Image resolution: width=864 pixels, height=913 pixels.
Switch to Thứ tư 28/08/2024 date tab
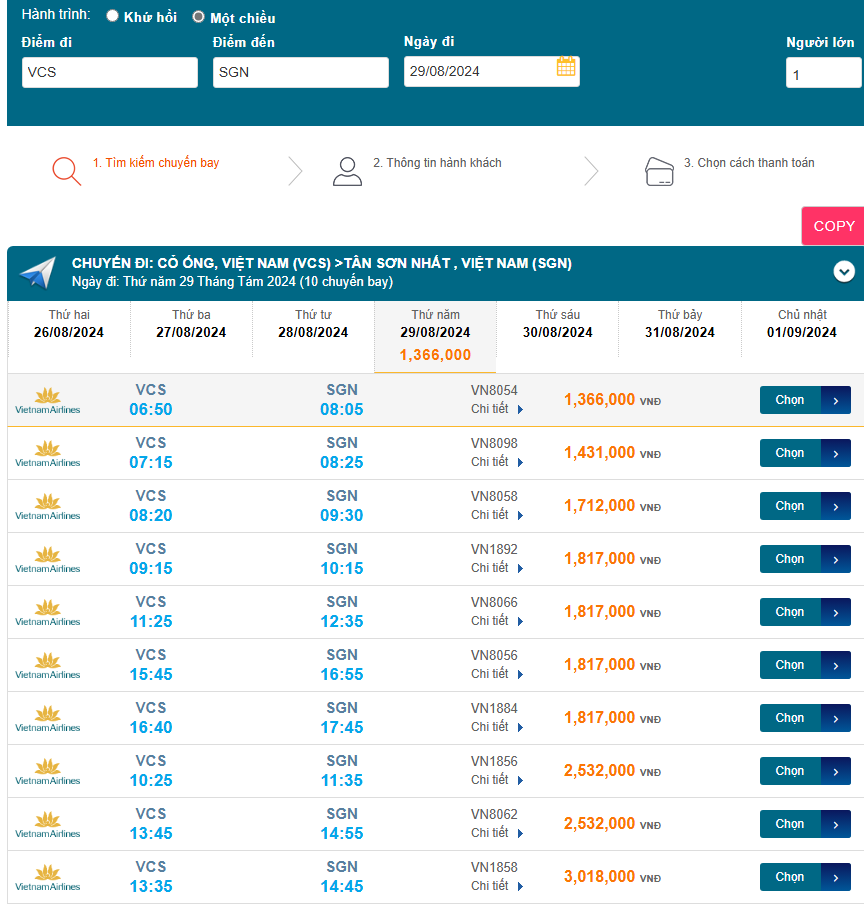tap(312, 324)
